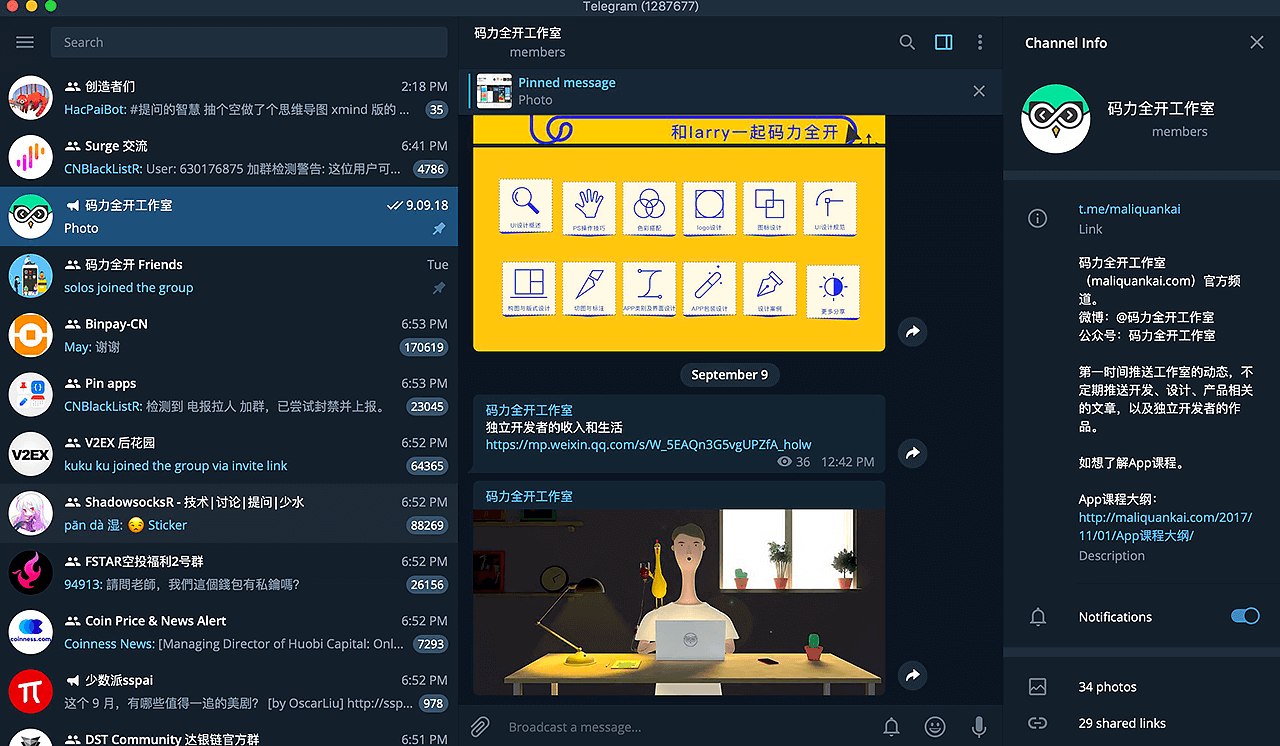This screenshot has height=746, width=1280.
Task: Toggle the side info panel icon
Action: tap(943, 42)
